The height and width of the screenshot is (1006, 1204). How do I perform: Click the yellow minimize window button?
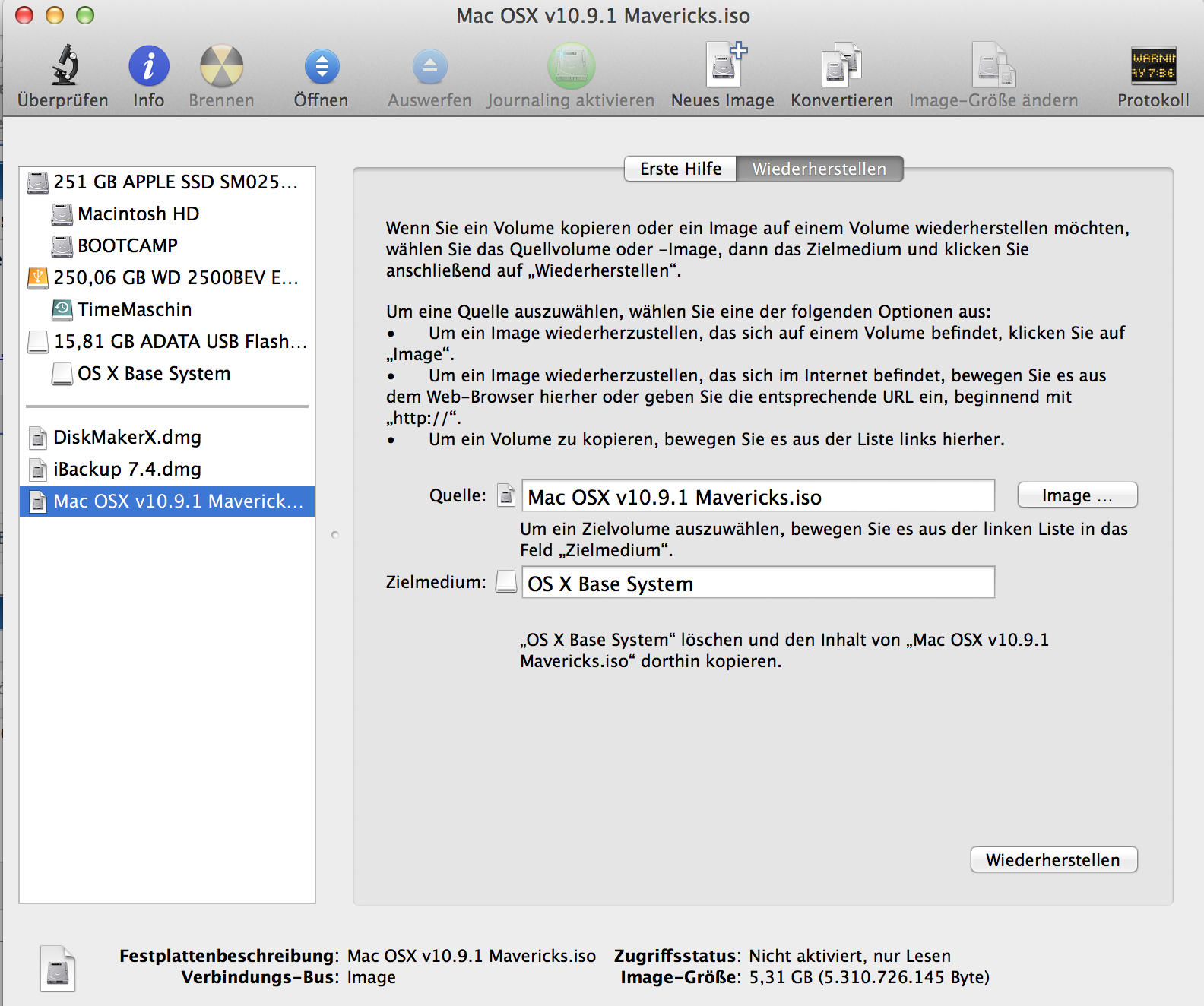[x=55, y=15]
